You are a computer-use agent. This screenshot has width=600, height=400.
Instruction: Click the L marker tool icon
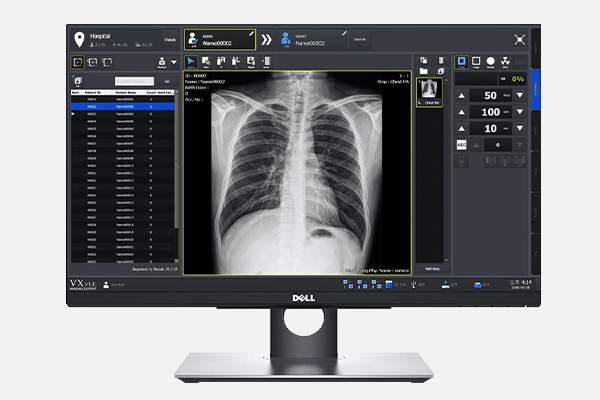click(x=236, y=62)
